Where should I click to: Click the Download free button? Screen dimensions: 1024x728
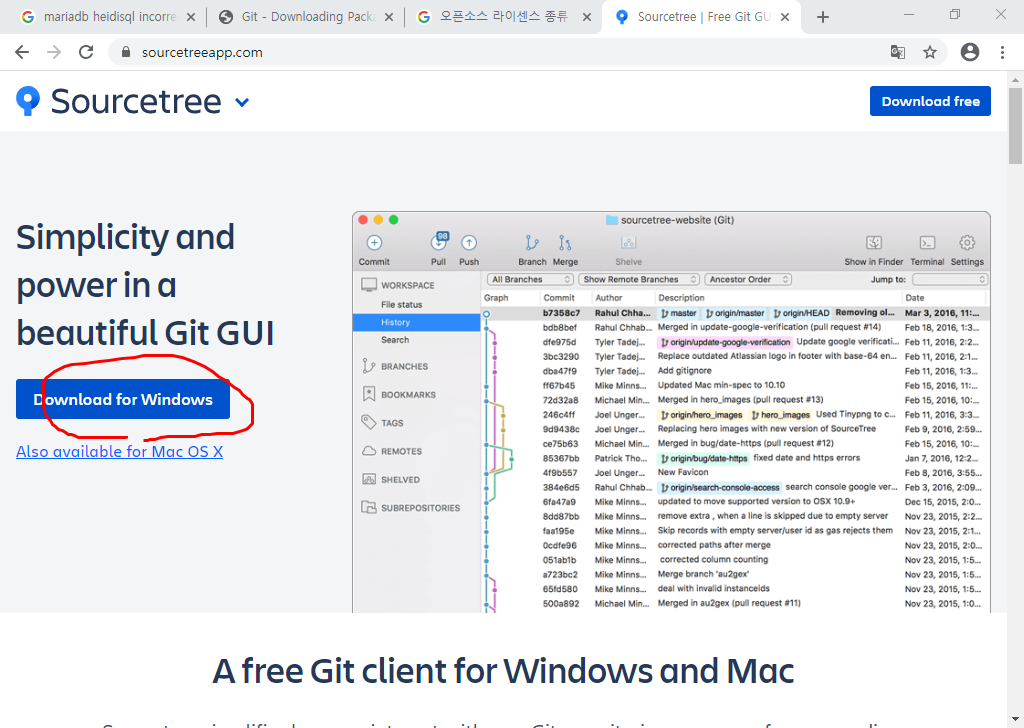pyautogui.click(x=930, y=101)
